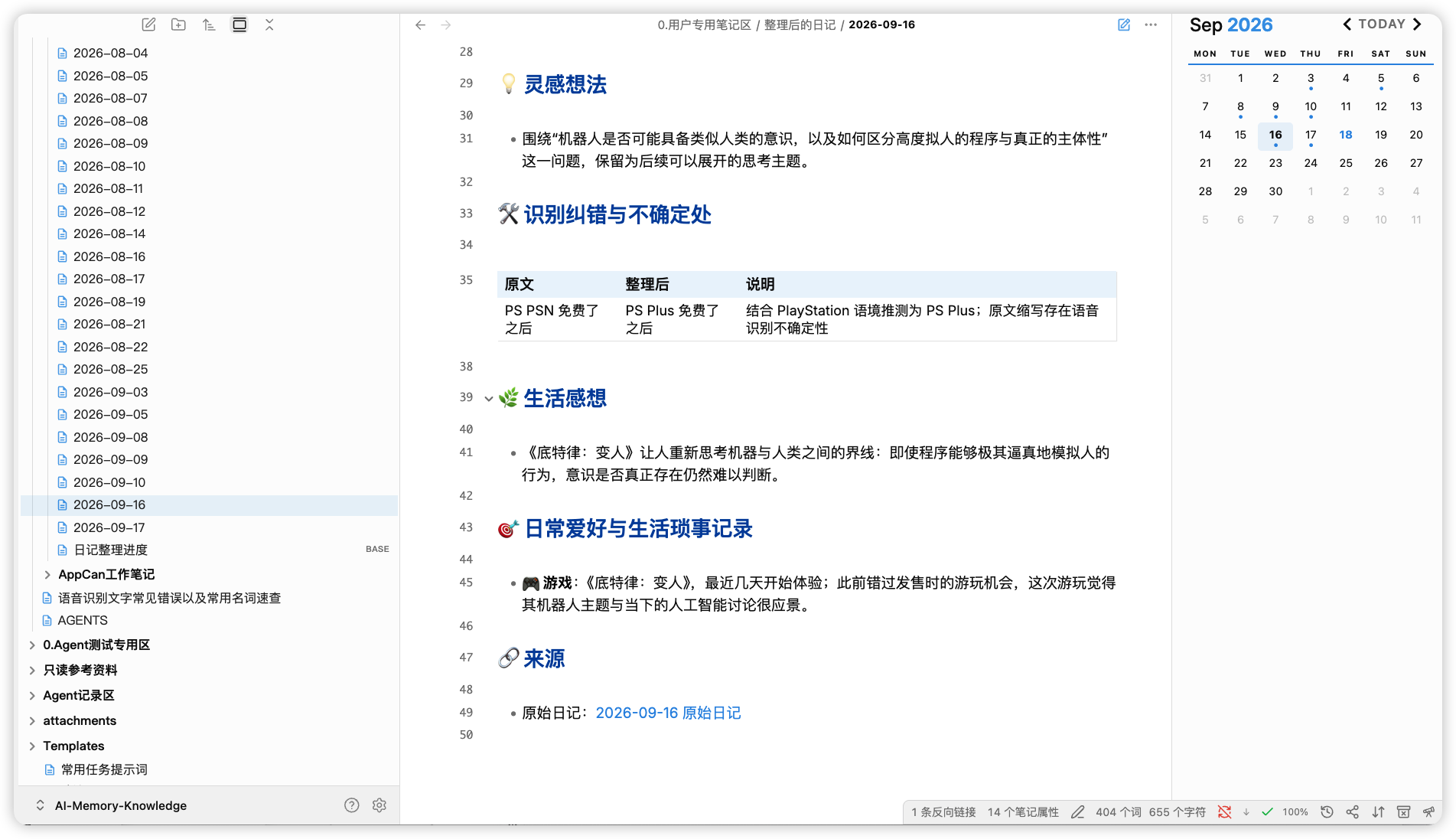Viewport: 1456px width, 839px height.
Task: Click the down-arrow status bar icon
Action: 1246,811
